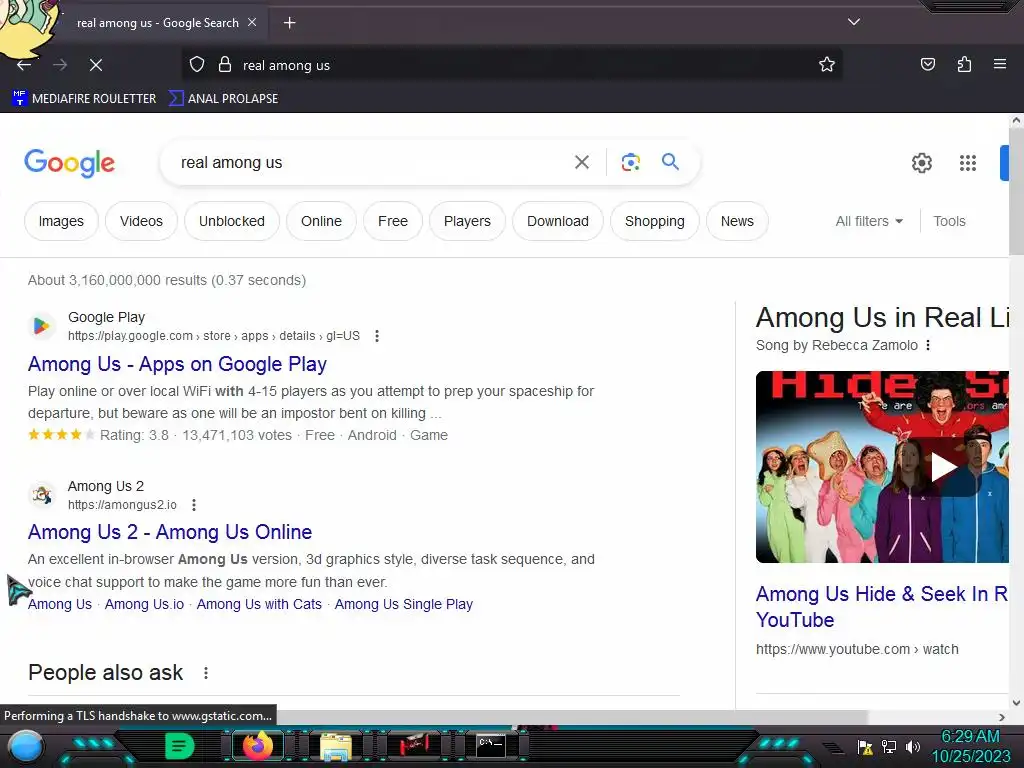Viewport: 1024px width, 768px height.
Task: Open the ANAL PROLAPSE bookmark
Action: pos(223,99)
